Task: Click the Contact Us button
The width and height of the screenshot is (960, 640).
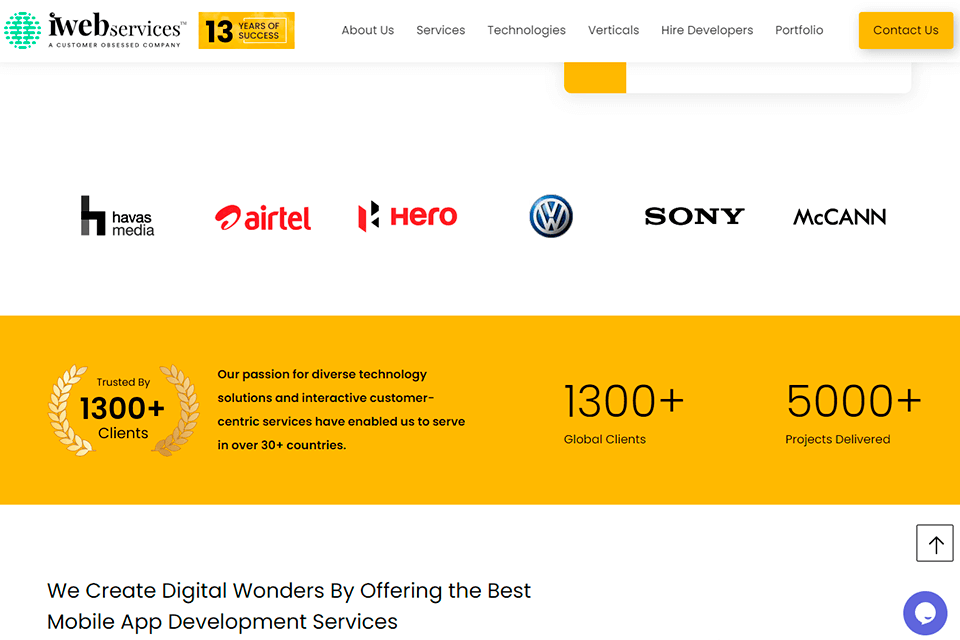Action: coord(906,30)
